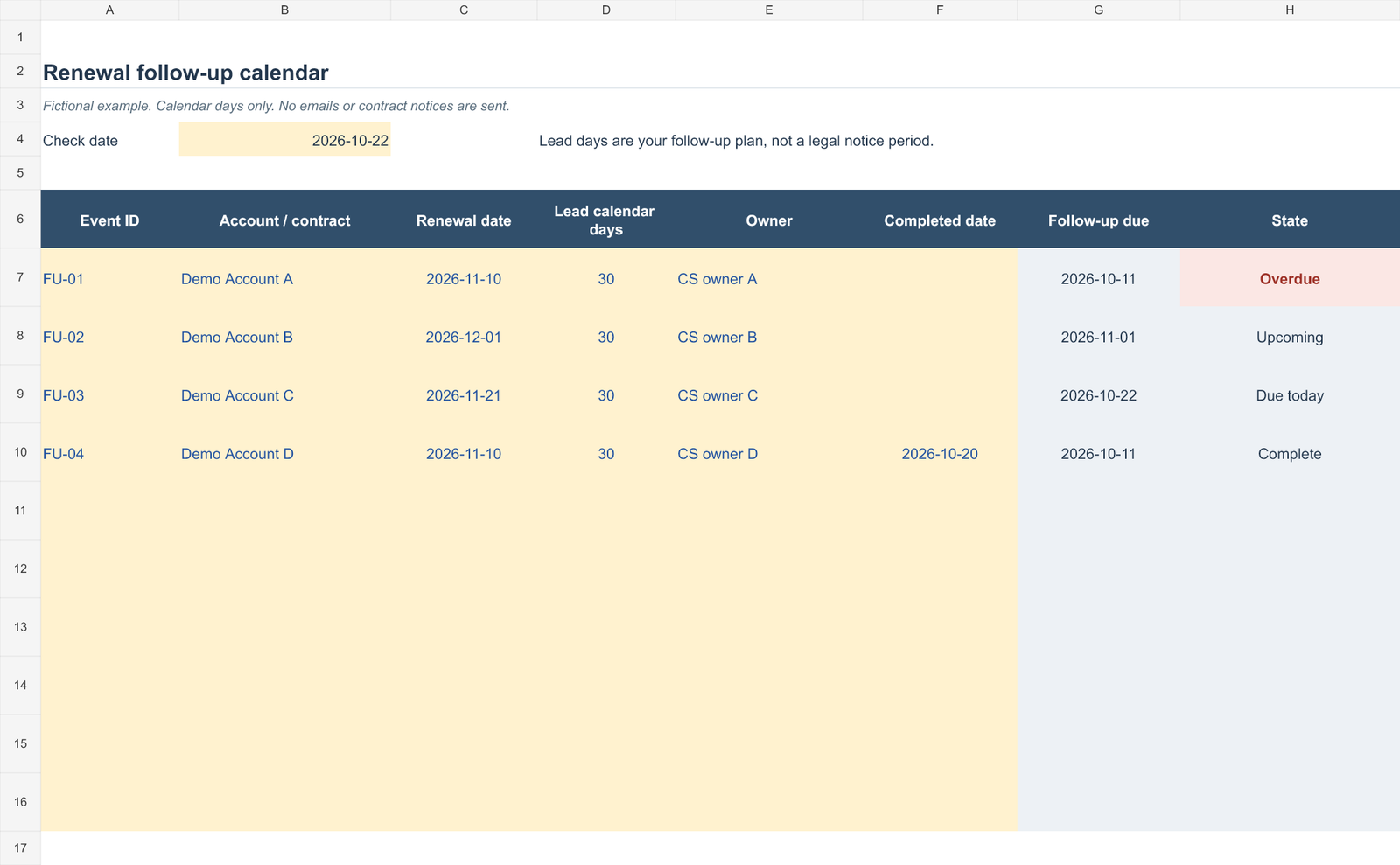Select completed date 2026-10-20
The image size is (1400, 865).
point(940,453)
